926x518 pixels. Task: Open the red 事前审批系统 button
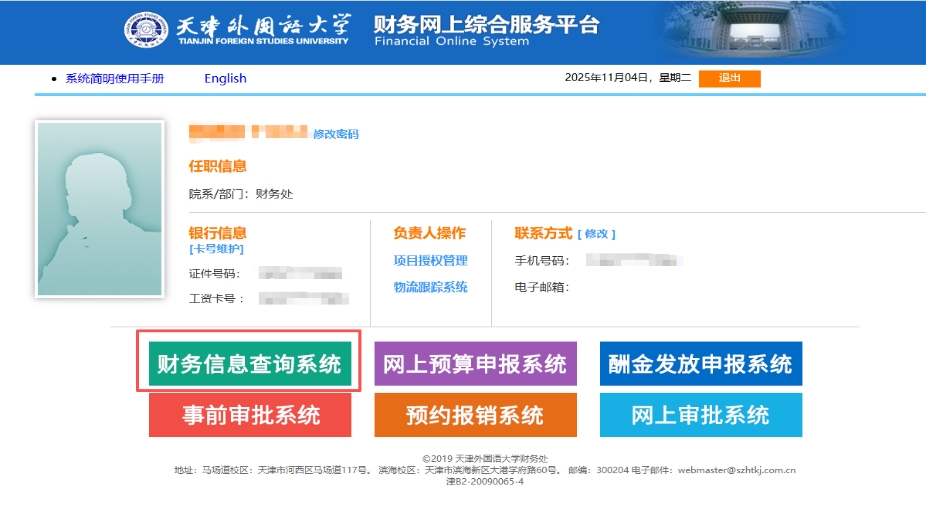250,415
